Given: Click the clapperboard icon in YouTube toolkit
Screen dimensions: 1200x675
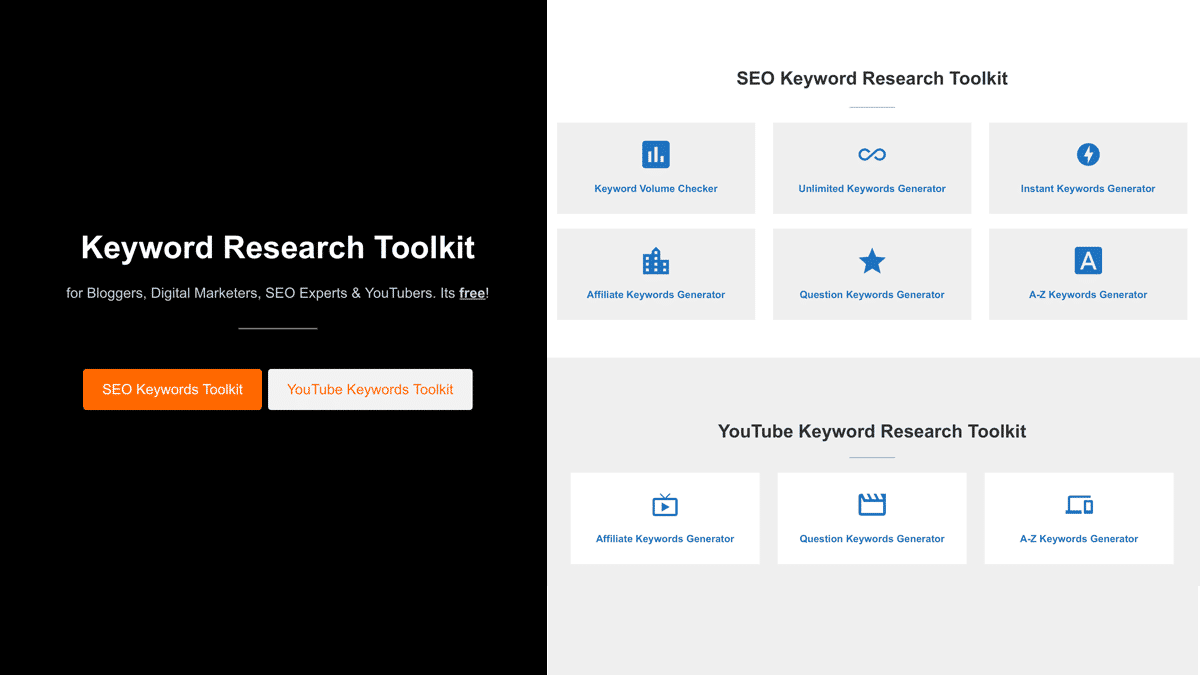Looking at the screenshot, I should tap(872, 504).
